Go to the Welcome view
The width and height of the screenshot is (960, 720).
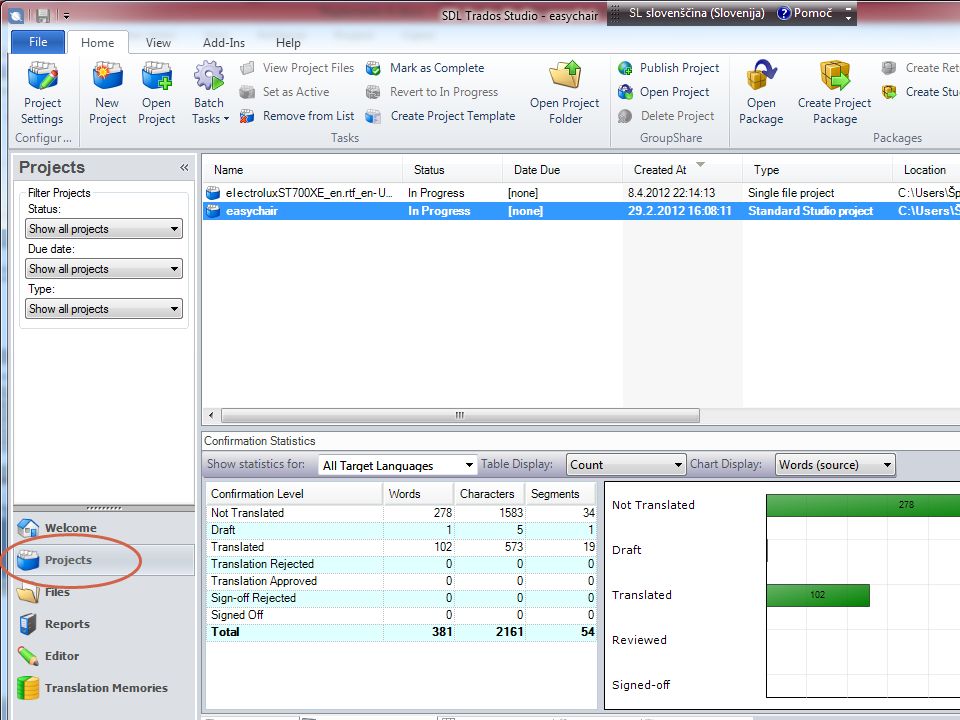104,528
